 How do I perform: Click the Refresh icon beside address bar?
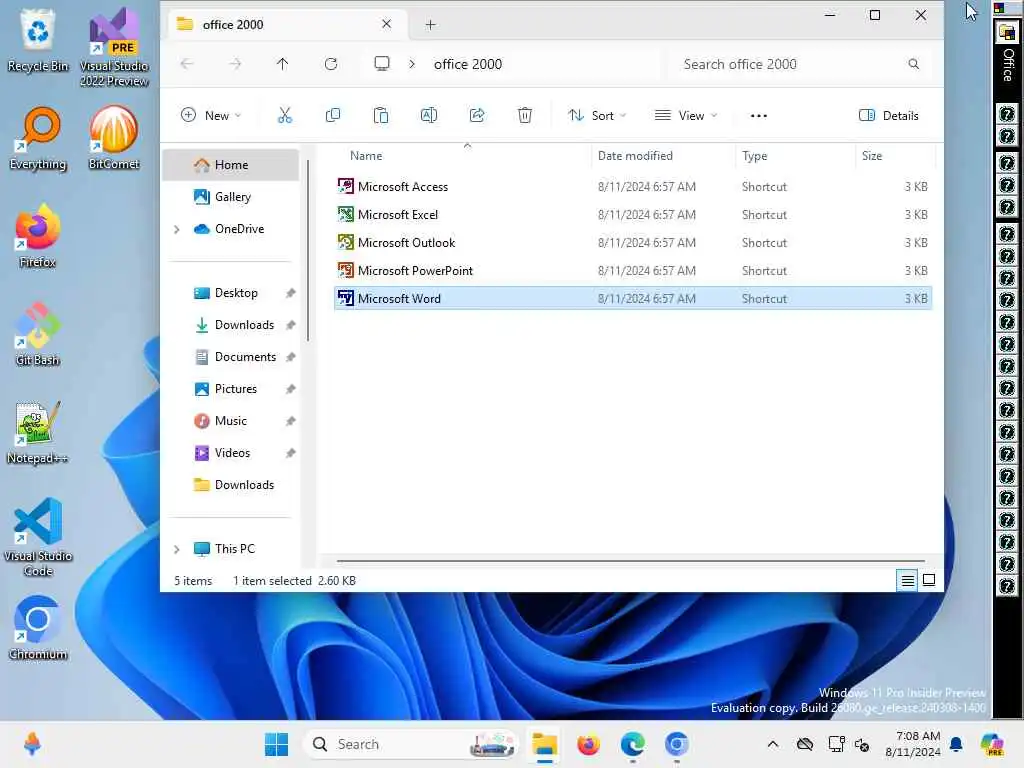point(331,64)
